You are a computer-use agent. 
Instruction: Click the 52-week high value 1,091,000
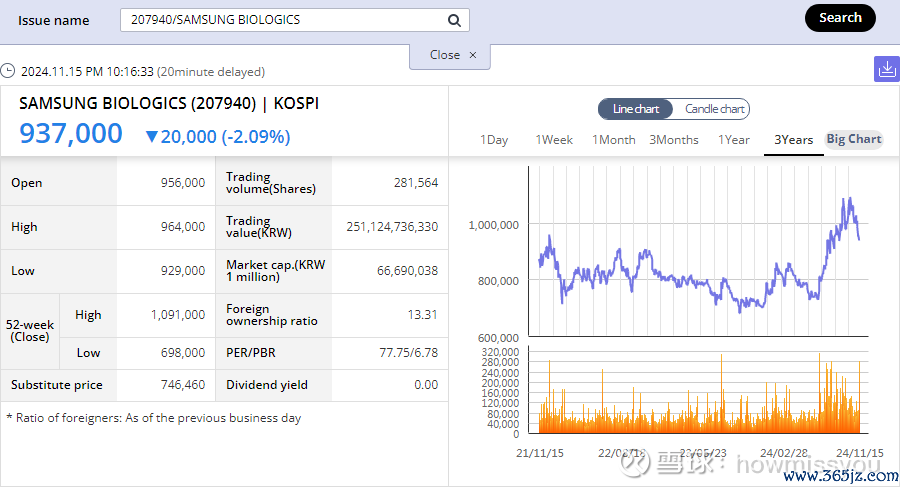[178, 315]
